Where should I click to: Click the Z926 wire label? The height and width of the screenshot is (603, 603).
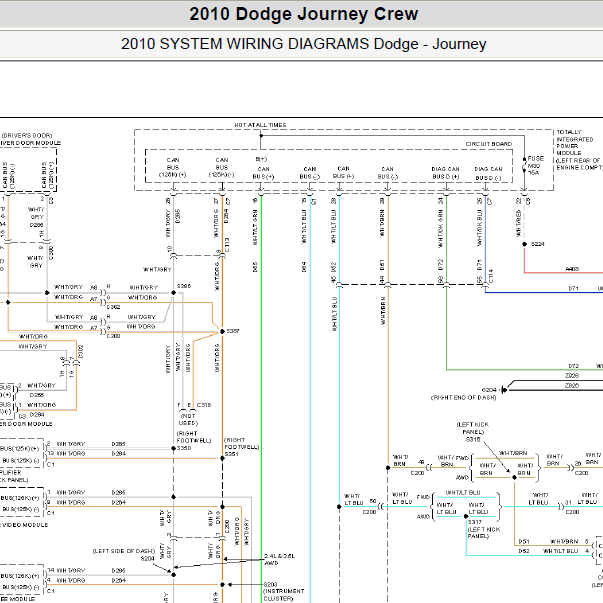pyautogui.click(x=572, y=385)
